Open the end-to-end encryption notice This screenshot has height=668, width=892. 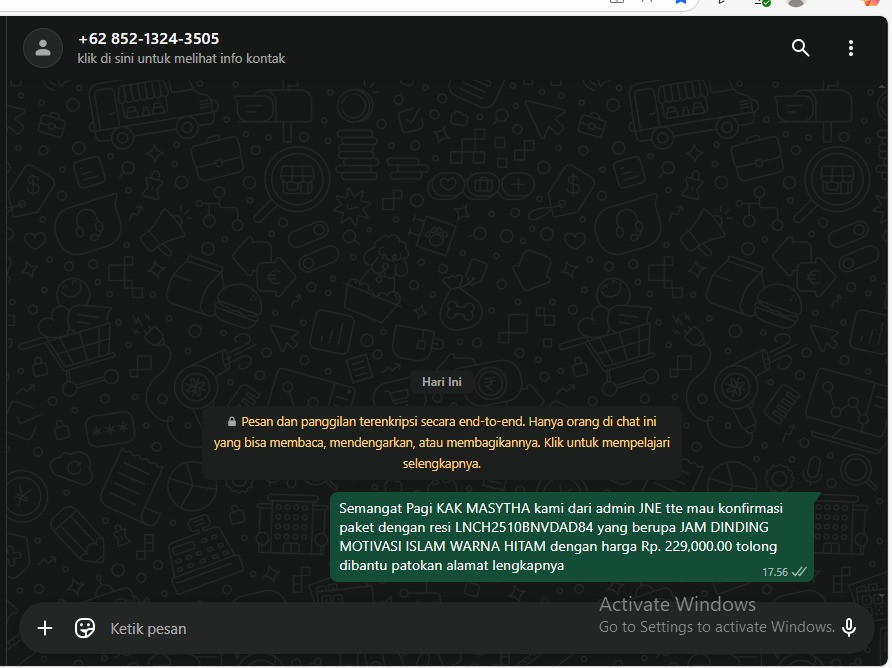click(441, 443)
